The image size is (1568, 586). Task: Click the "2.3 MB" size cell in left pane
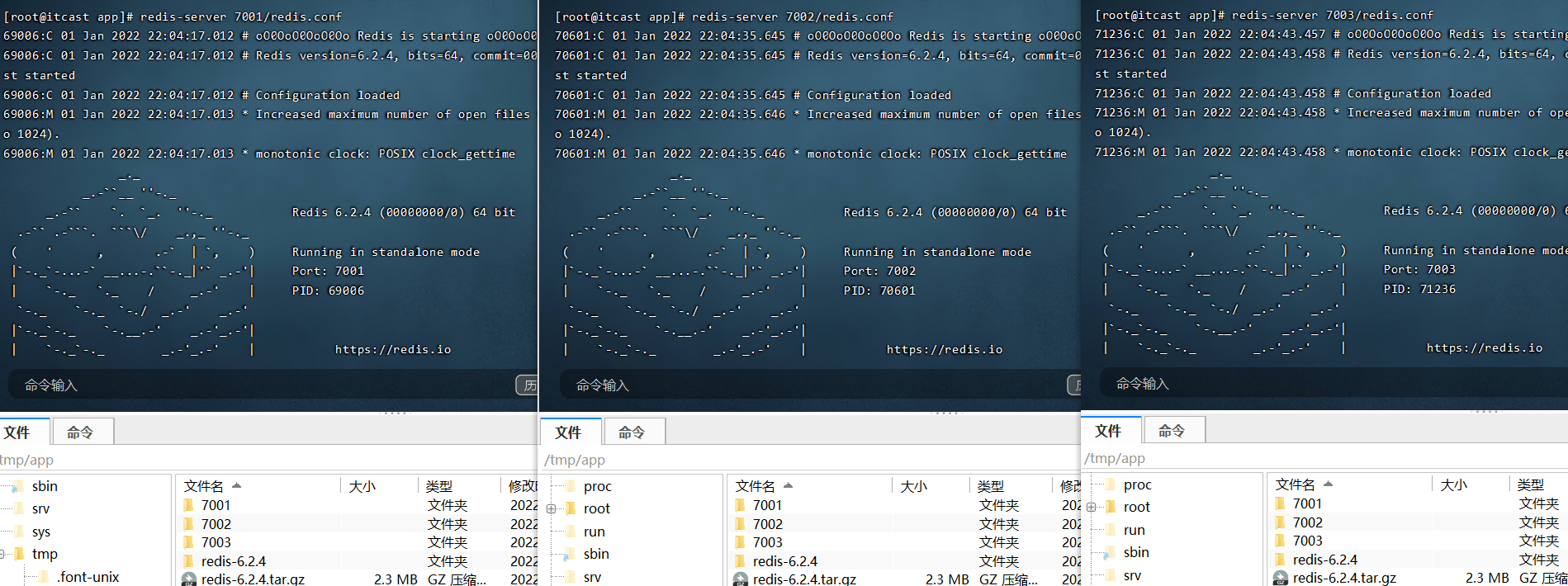click(396, 579)
